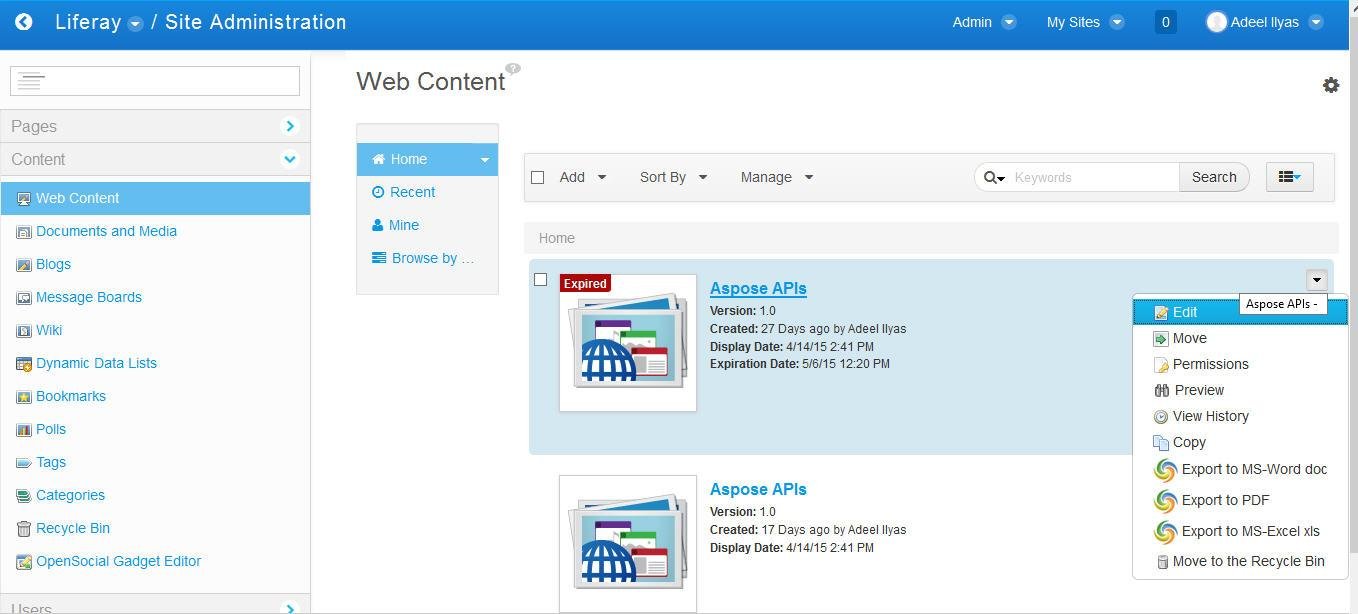
Task: Click the OpenSocial Gadget Editor icon
Action: pyautogui.click(x=24, y=562)
